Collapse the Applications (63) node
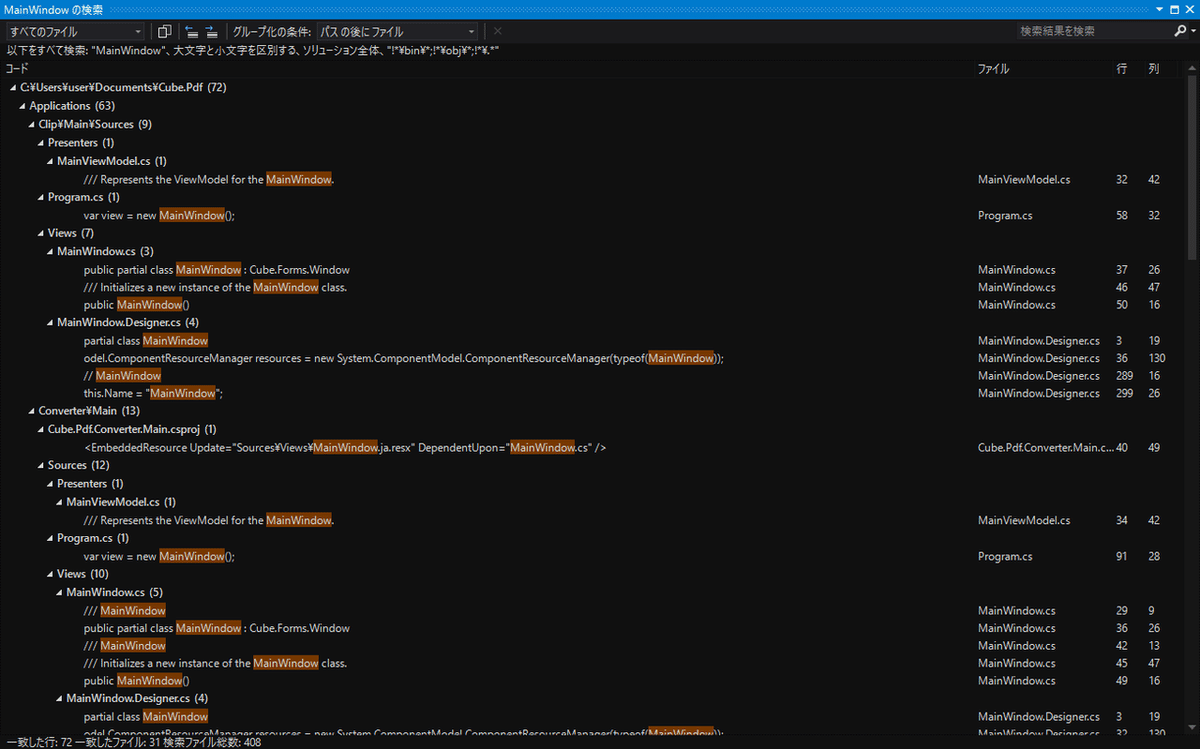The width and height of the screenshot is (1200, 749). pos(23,106)
